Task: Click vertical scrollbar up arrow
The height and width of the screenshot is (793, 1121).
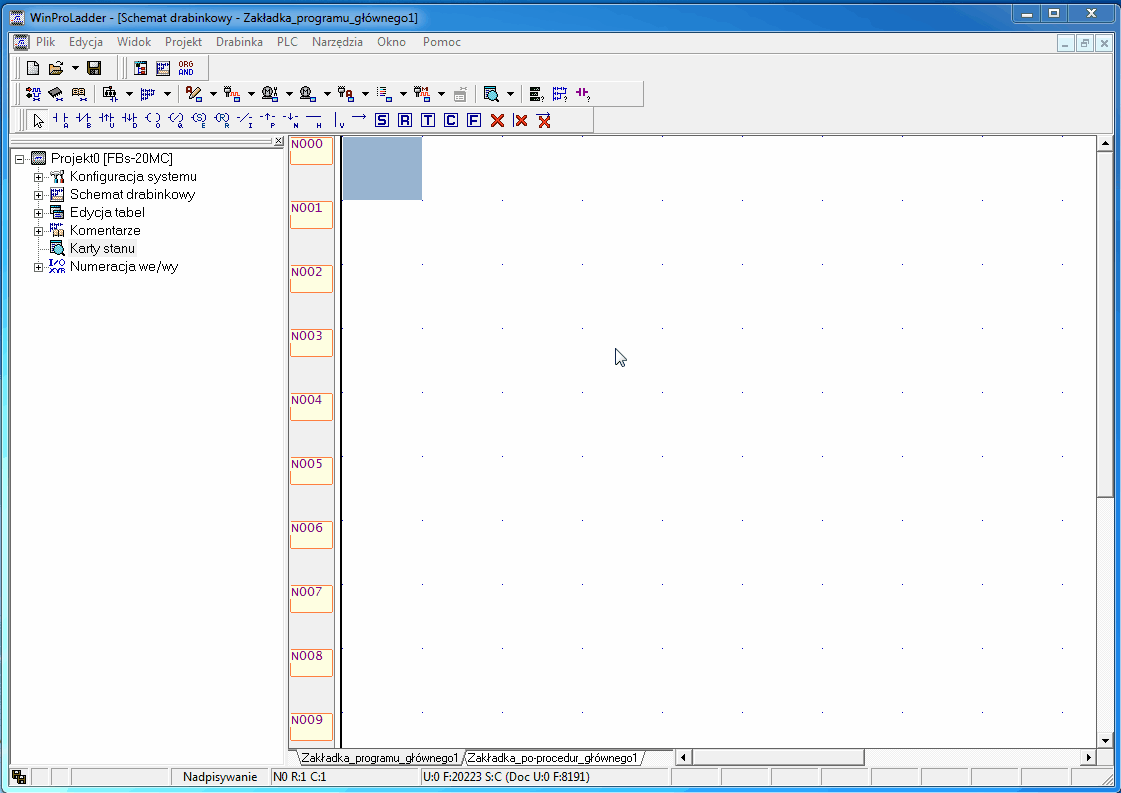Action: (x=1105, y=144)
